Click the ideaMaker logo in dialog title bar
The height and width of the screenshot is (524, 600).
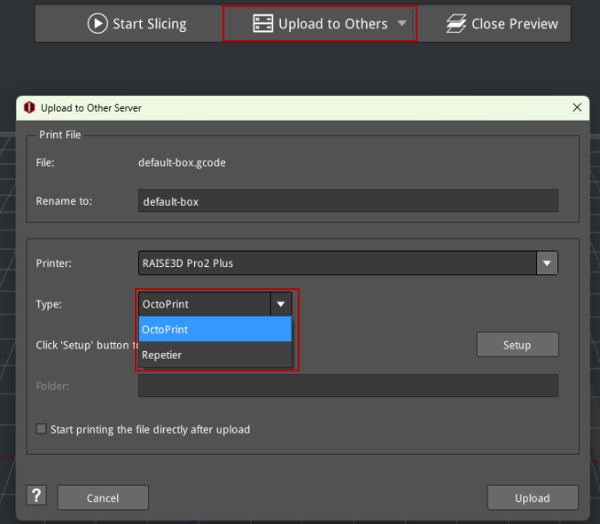click(29, 107)
